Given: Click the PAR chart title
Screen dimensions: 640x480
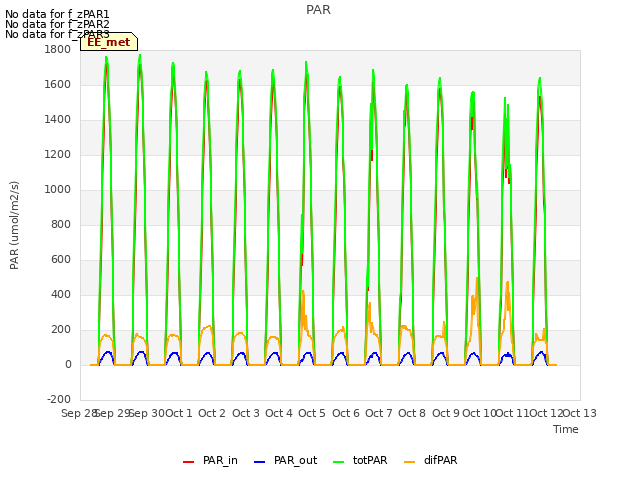Looking at the screenshot, I should click(318, 10).
